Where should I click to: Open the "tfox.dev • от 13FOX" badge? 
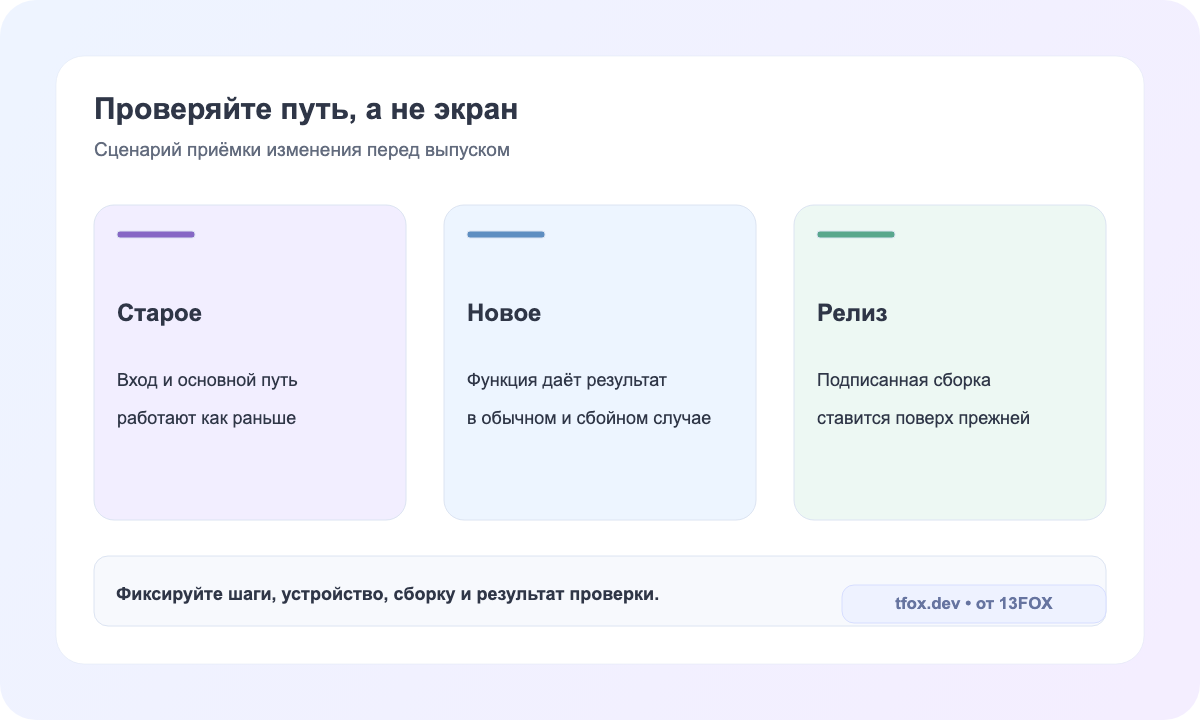(x=974, y=604)
